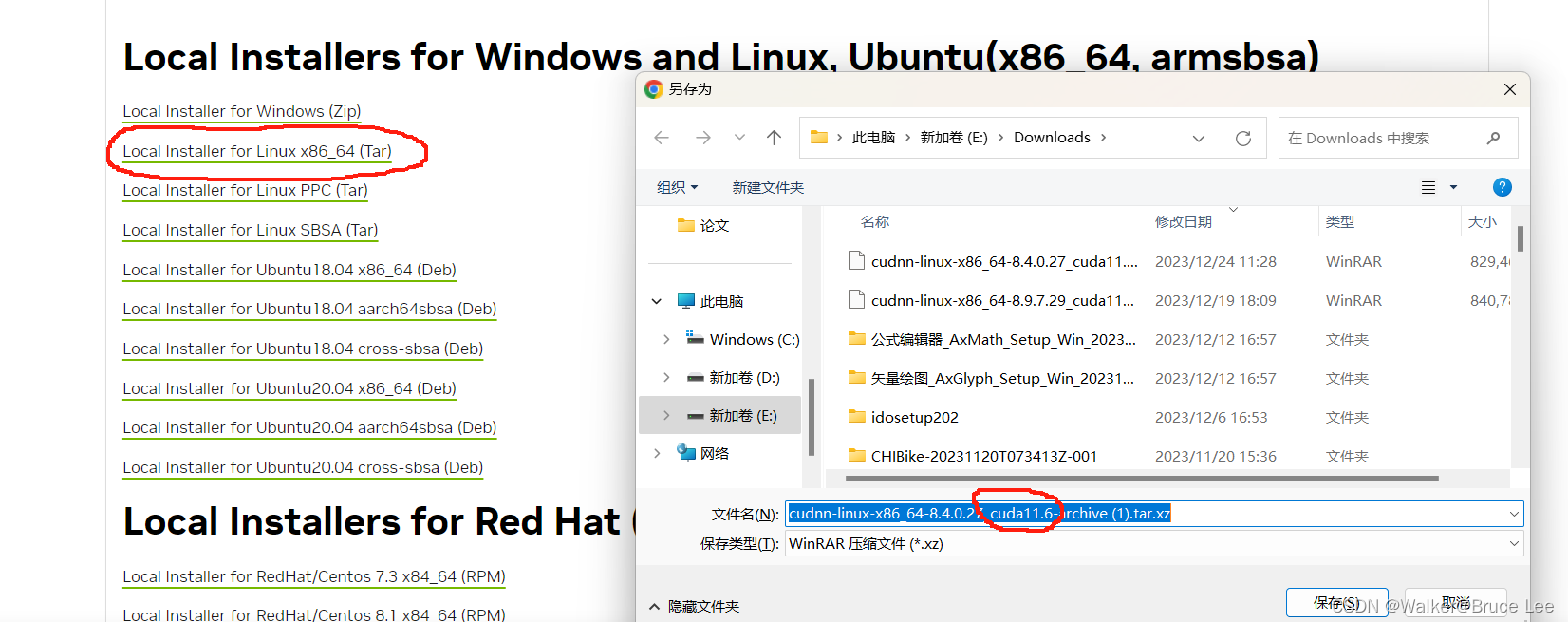The height and width of the screenshot is (622, 1568).
Task: Select 论文 folder in navigation pane
Action: [714, 225]
